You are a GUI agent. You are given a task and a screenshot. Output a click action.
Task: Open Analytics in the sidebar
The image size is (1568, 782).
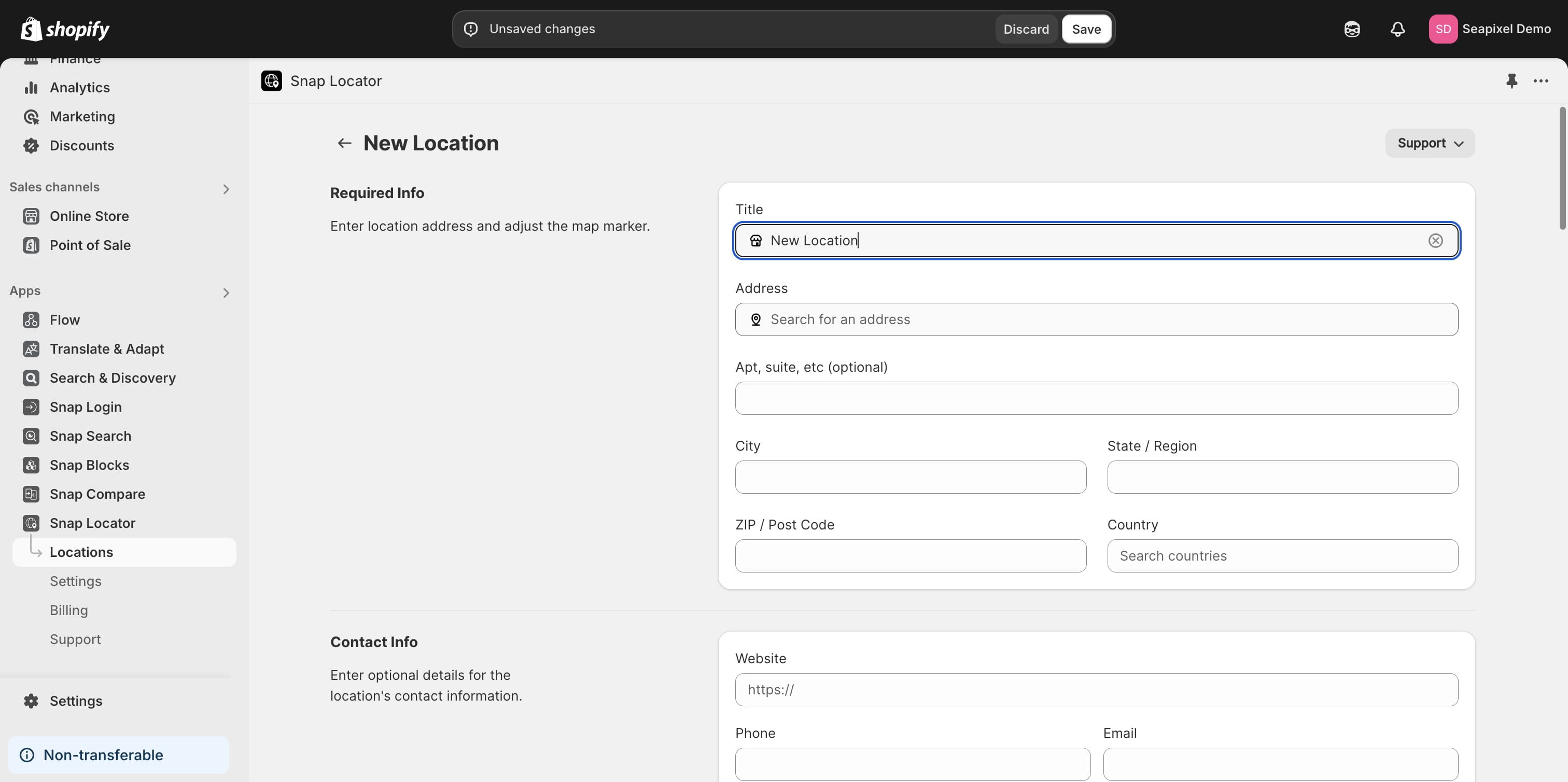[x=80, y=88]
